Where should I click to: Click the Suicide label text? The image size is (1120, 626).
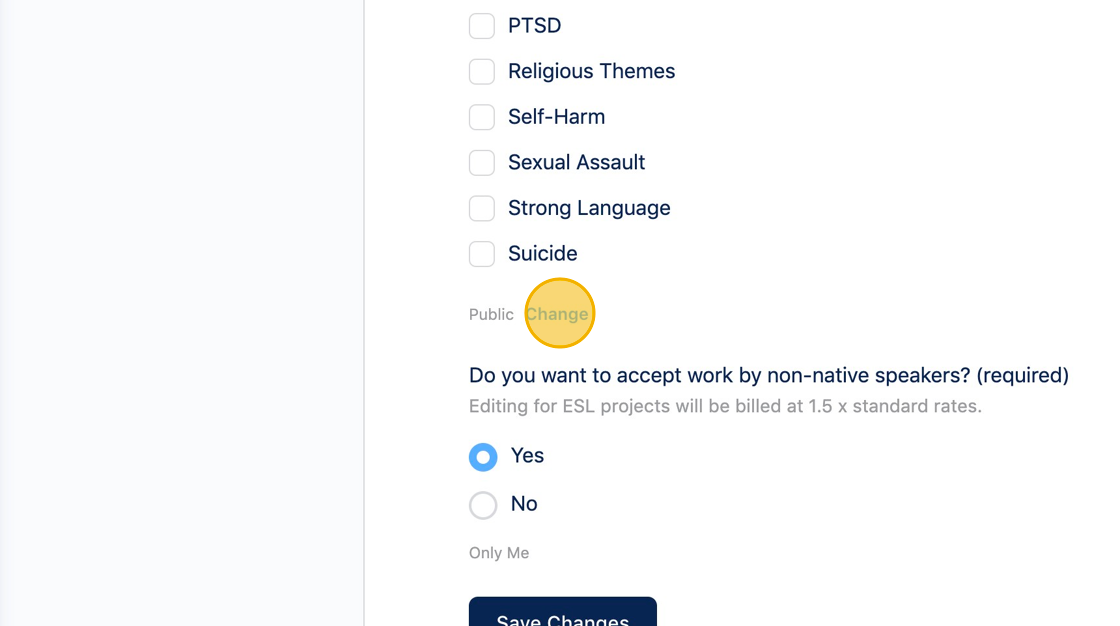(542, 254)
